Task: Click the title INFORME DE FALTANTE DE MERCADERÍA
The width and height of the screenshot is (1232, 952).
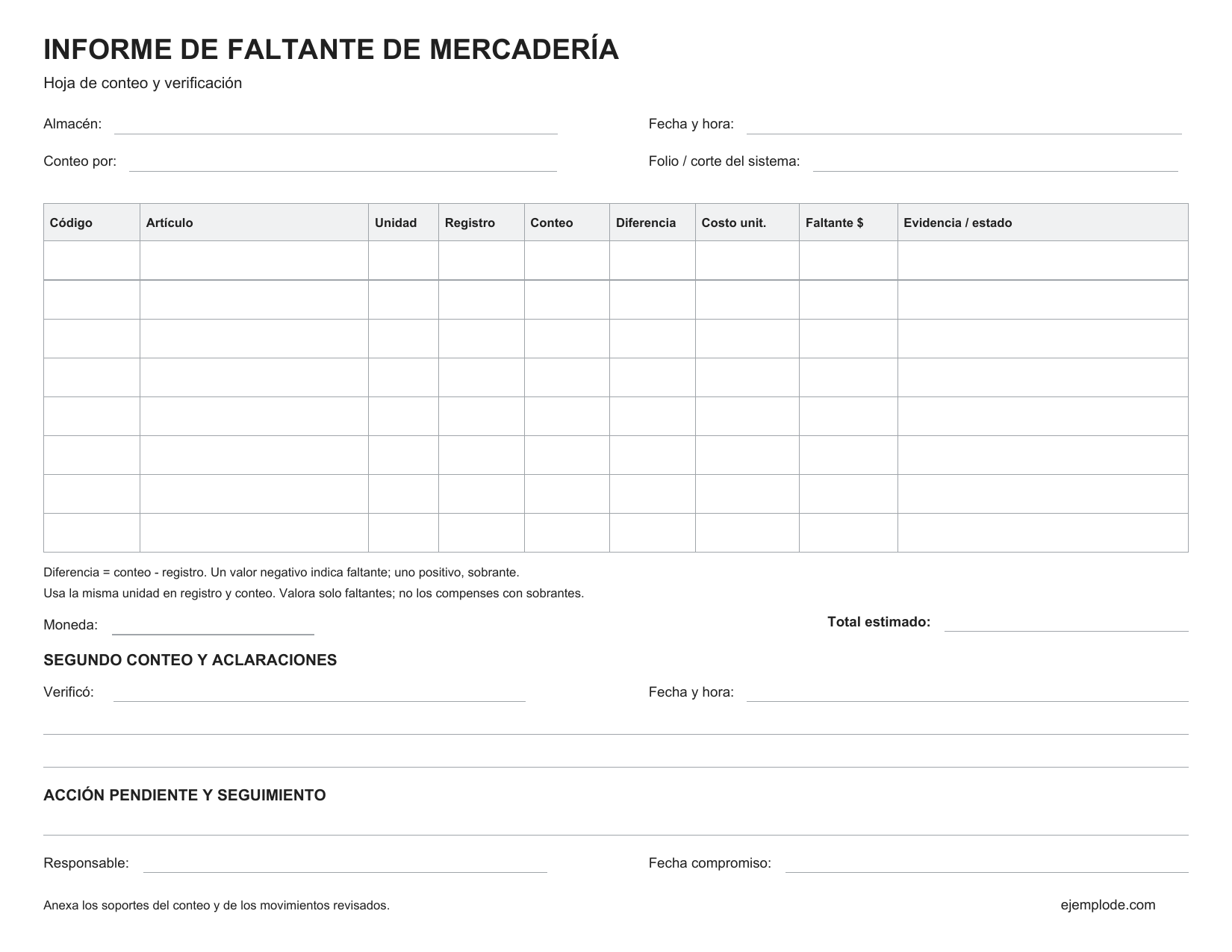Action: tap(332, 49)
